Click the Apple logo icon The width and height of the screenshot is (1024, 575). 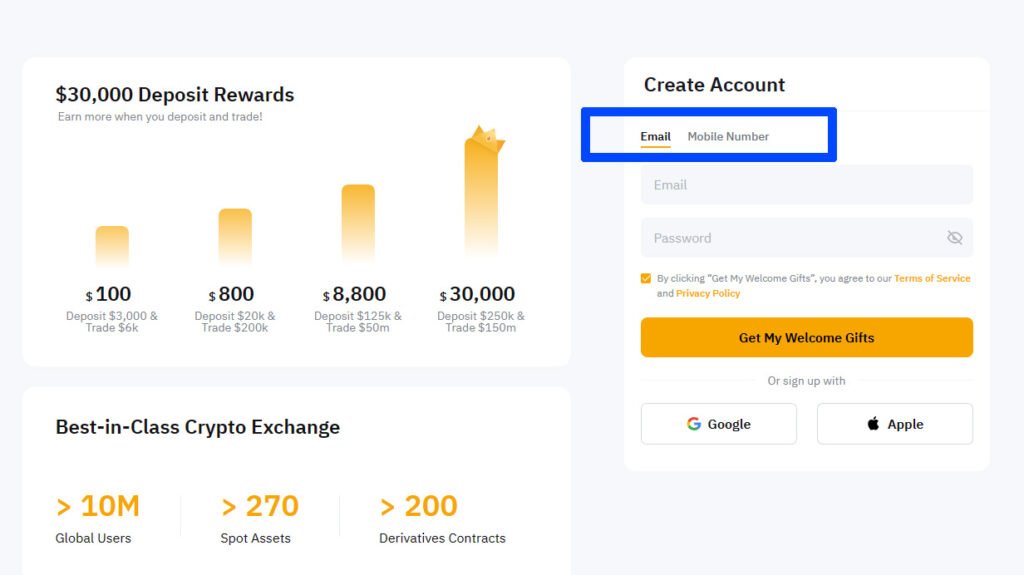tap(873, 423)
